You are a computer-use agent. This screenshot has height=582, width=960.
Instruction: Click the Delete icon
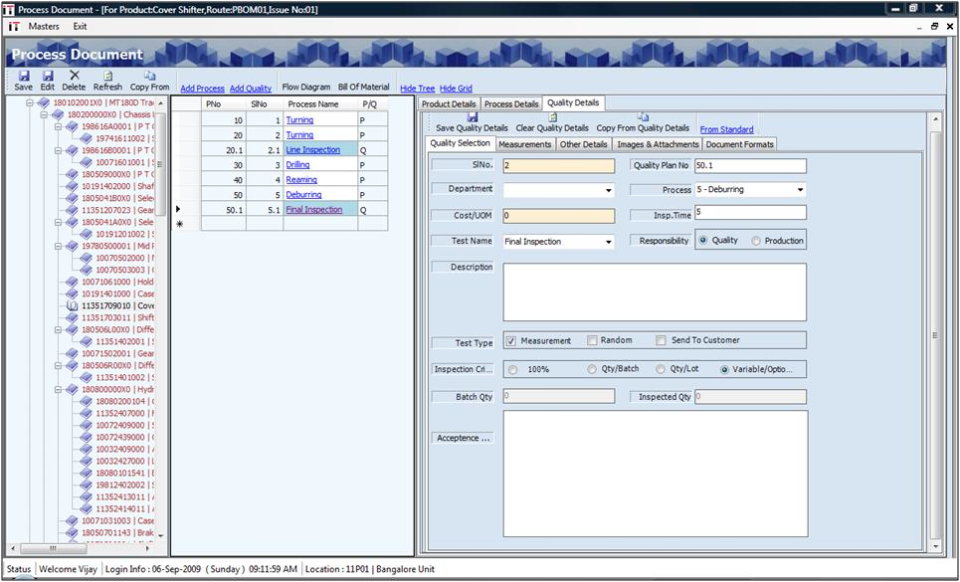pos(72,77)
